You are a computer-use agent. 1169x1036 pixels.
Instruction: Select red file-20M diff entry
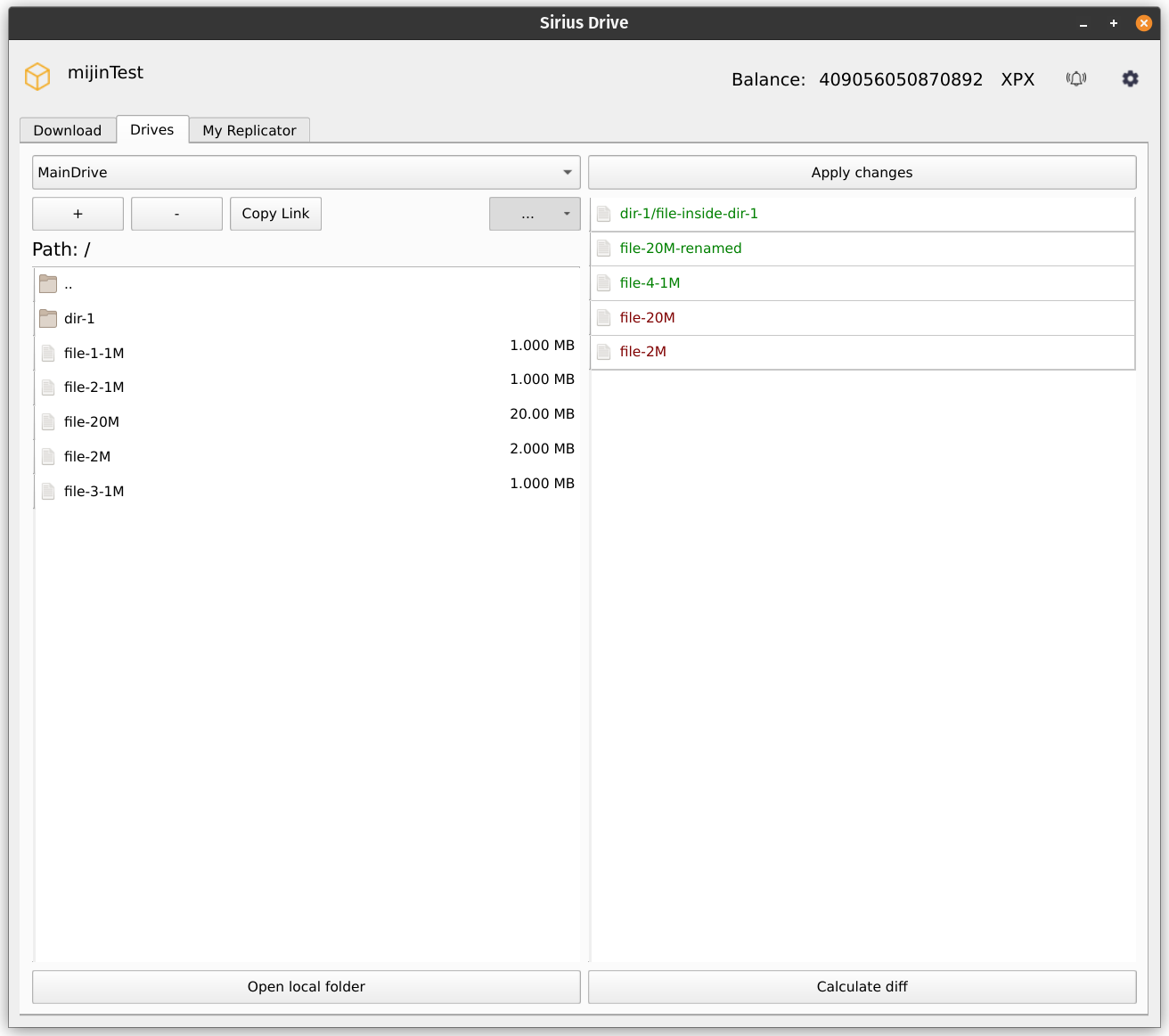click(x=862, y=317)
